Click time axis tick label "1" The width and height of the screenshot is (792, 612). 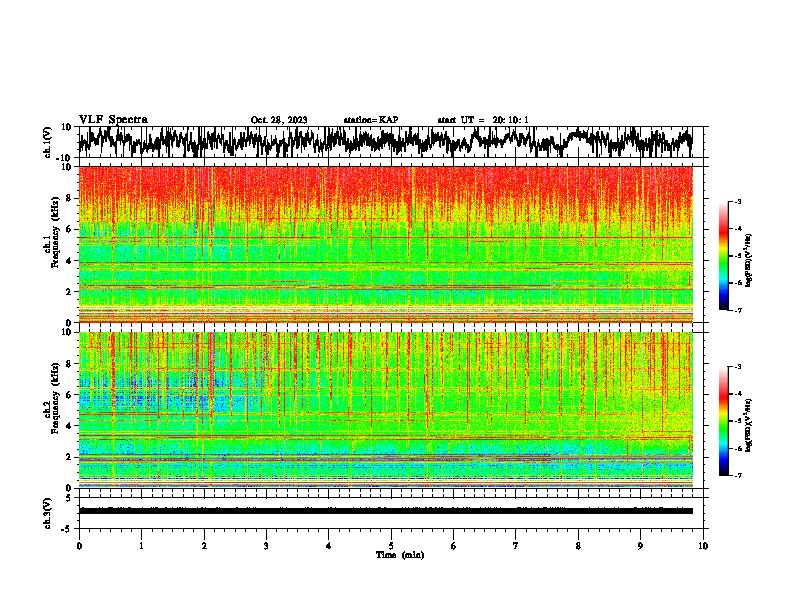[x=141, y=546]
